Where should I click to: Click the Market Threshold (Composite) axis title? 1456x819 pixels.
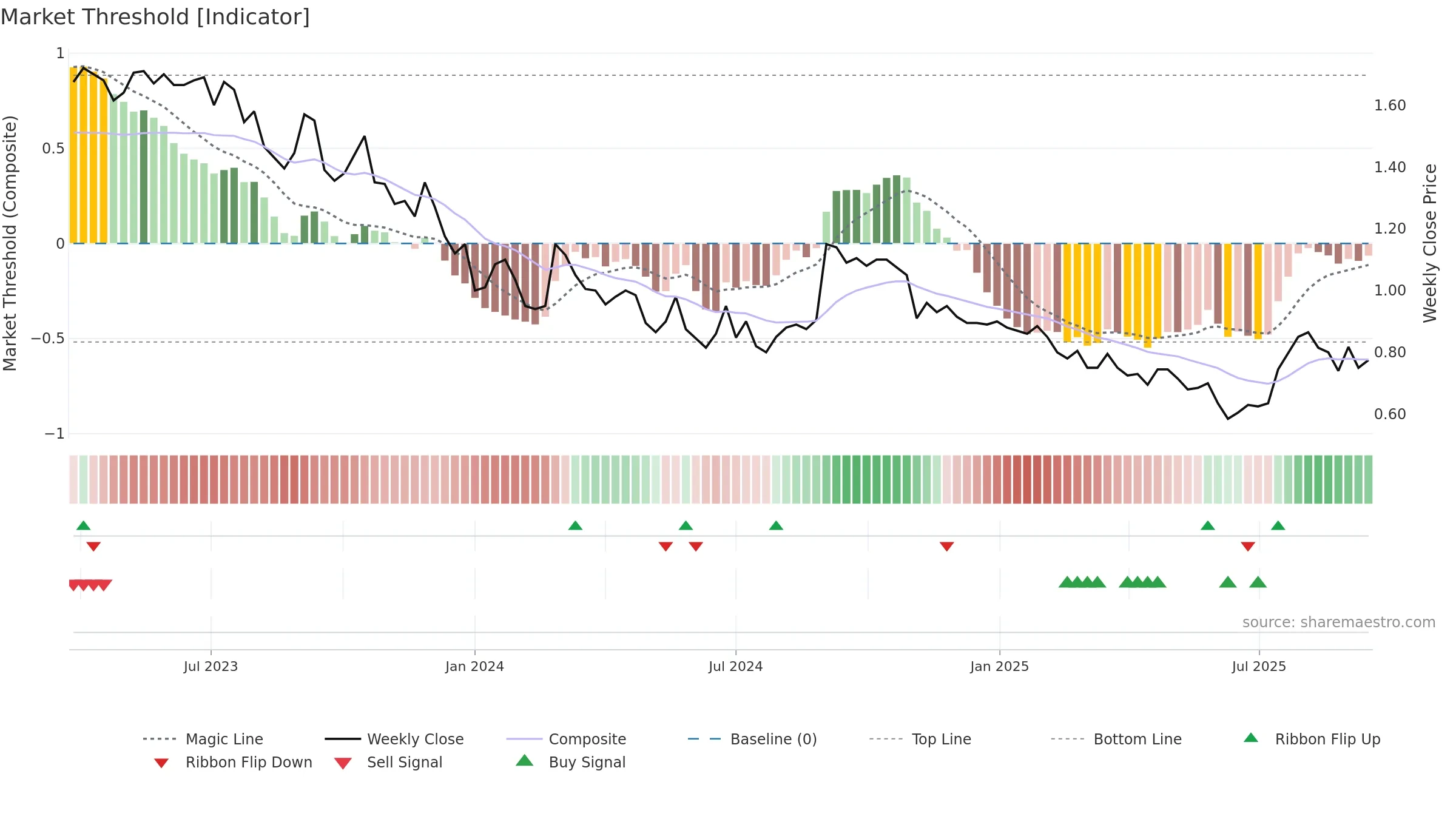[10, 243]
